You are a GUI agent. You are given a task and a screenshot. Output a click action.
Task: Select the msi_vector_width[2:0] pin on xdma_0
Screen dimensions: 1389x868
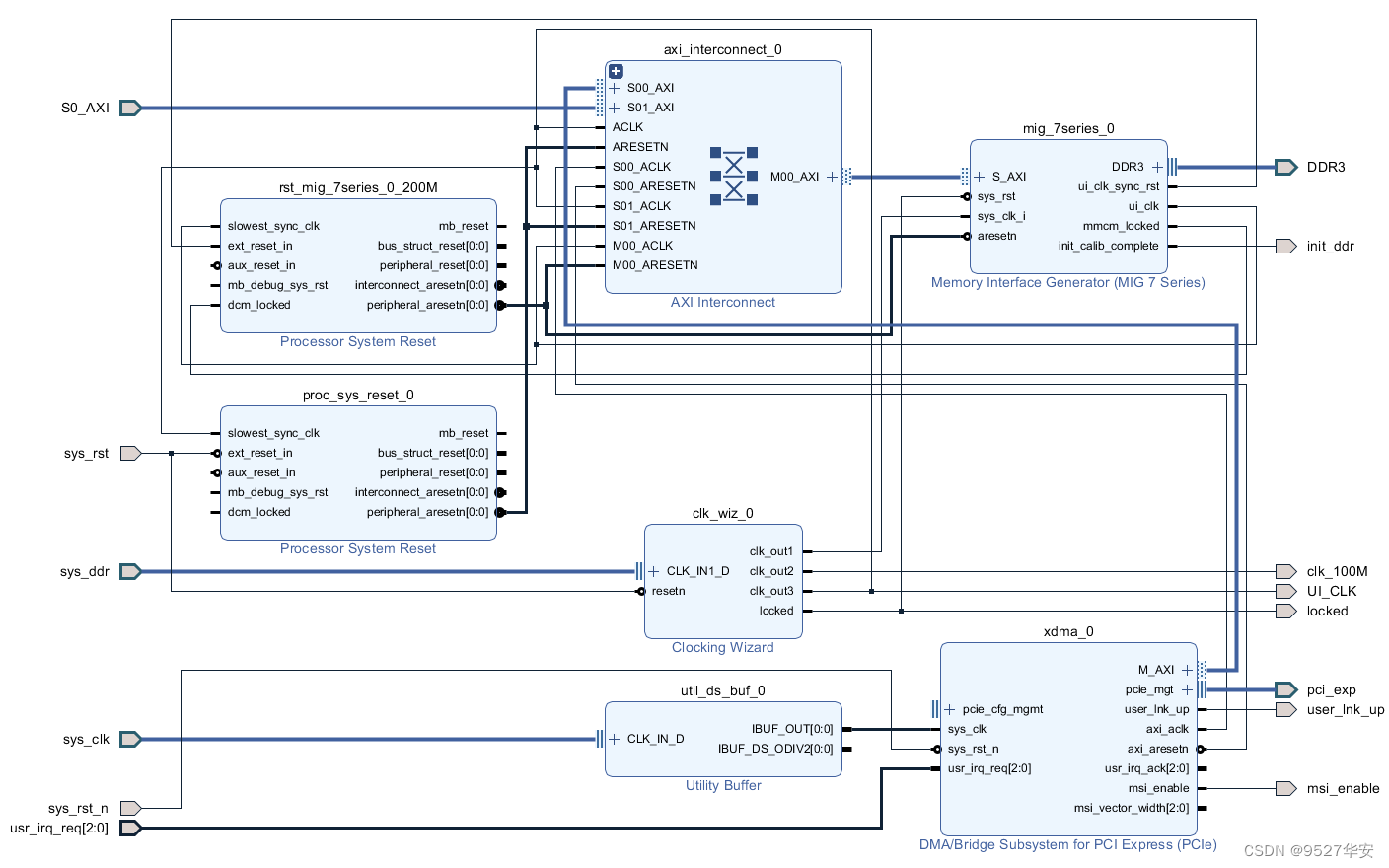tap(1132, 808)
